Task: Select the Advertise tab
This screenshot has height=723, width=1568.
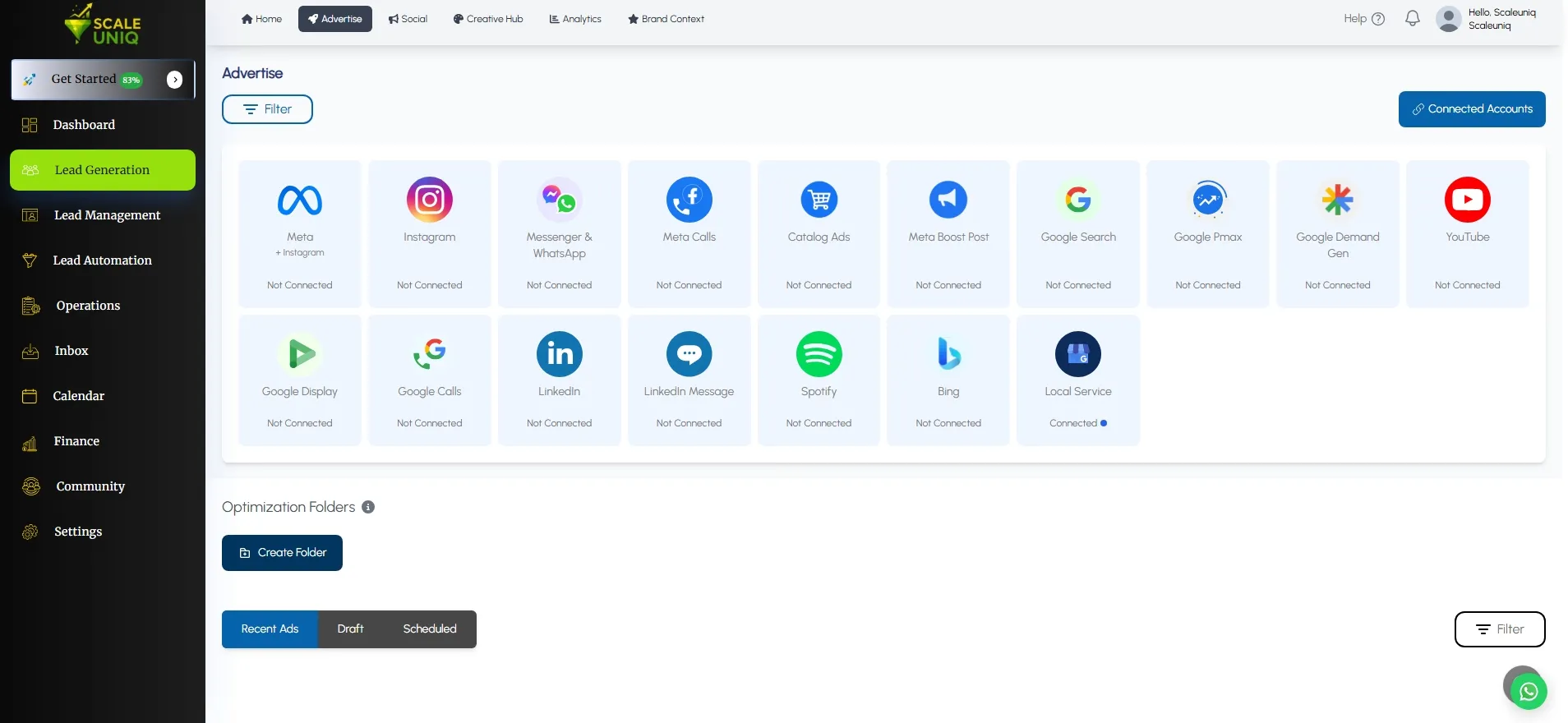Action: point(335,19)
